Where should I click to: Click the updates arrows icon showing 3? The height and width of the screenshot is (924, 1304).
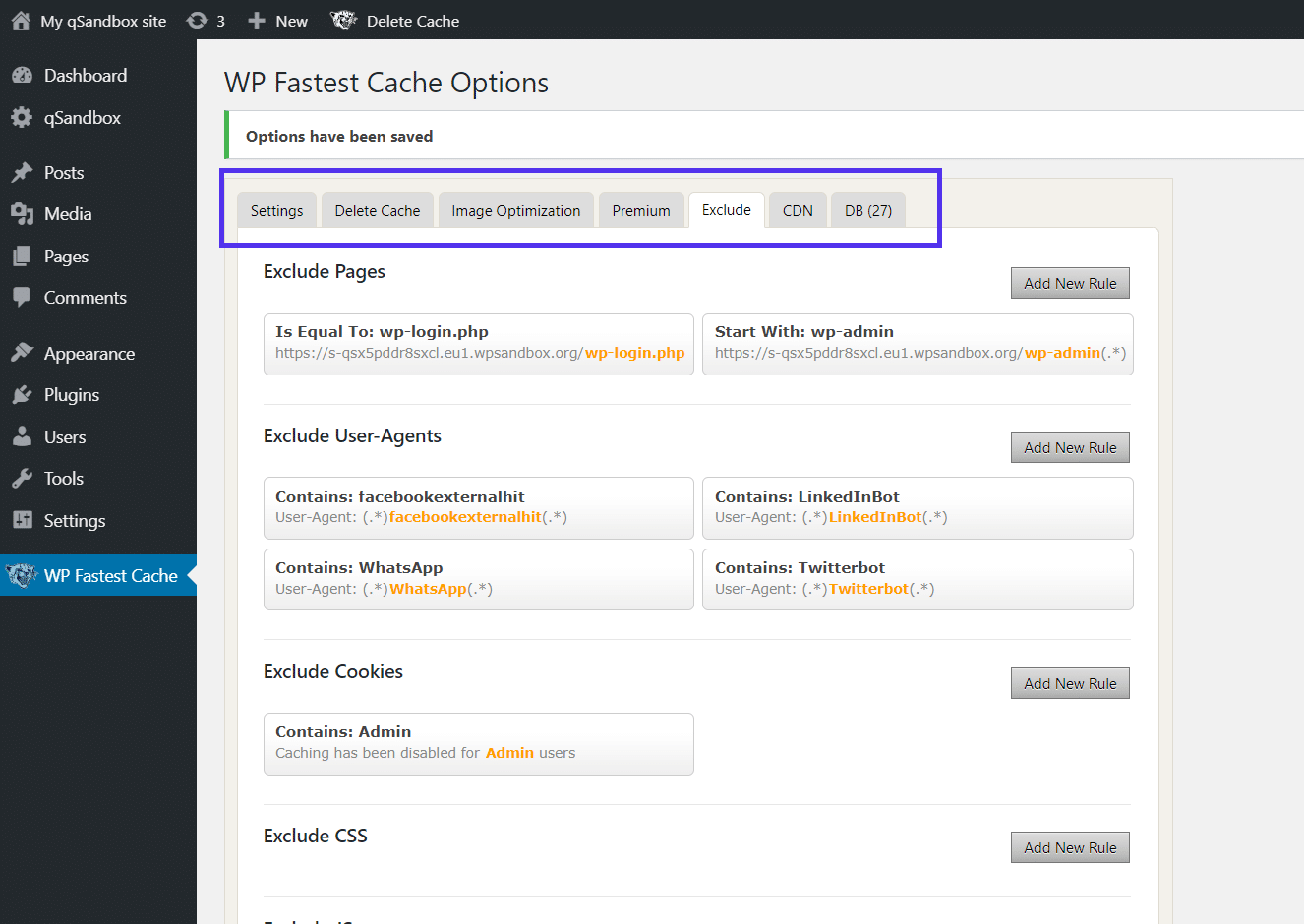(x=195, y=20)
